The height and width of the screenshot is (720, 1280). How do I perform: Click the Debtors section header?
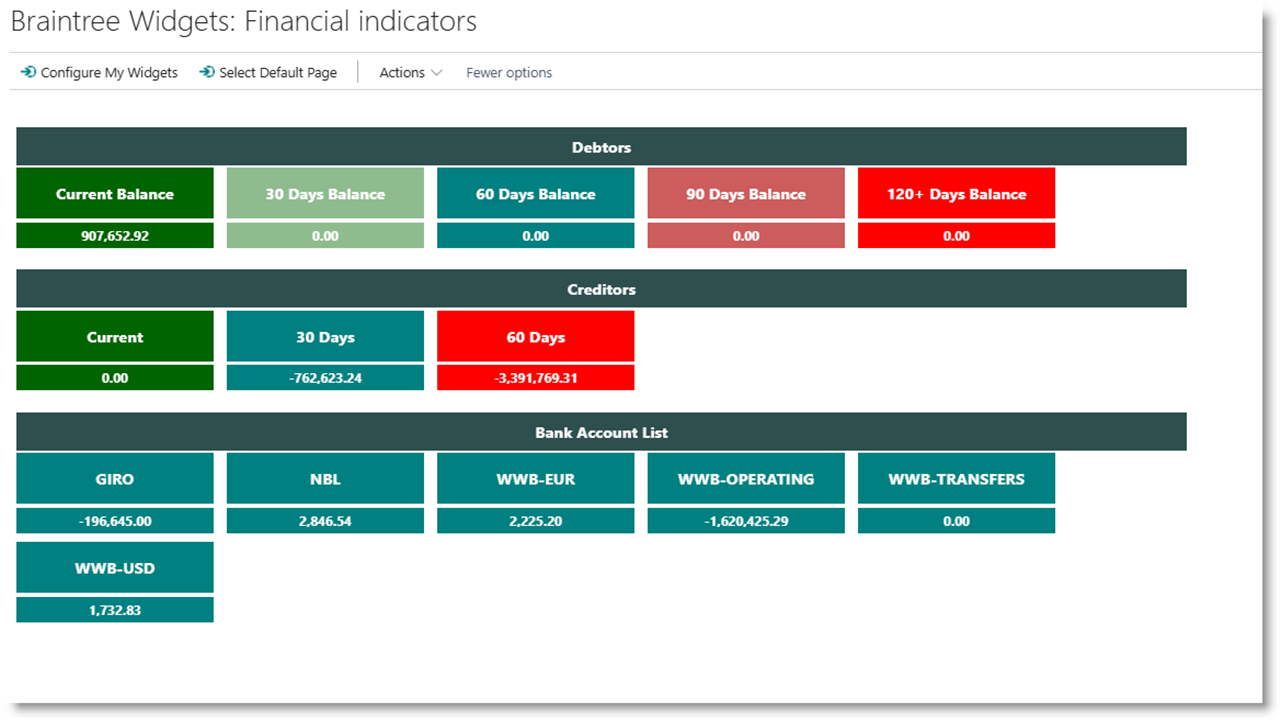[x=601, y=147]
